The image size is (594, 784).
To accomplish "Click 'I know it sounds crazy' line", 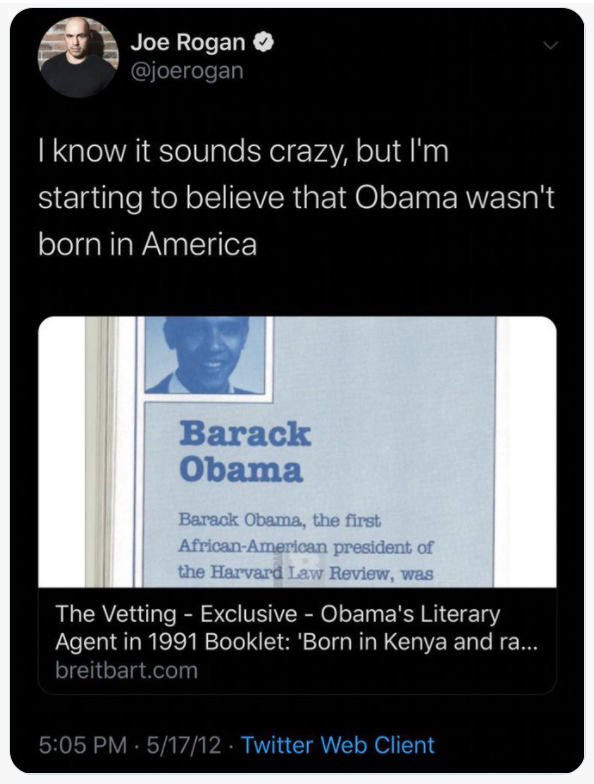I will [x=243, y=151].
